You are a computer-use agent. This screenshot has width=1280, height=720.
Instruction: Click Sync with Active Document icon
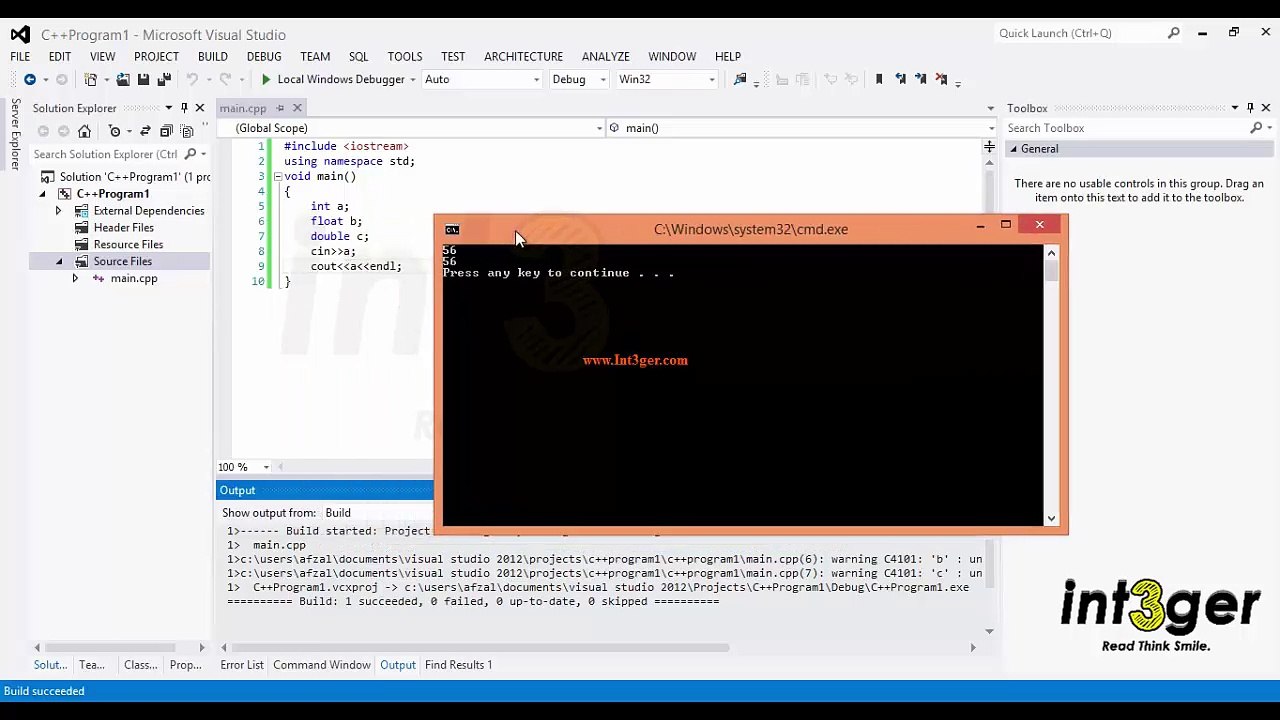coord(145,131)
